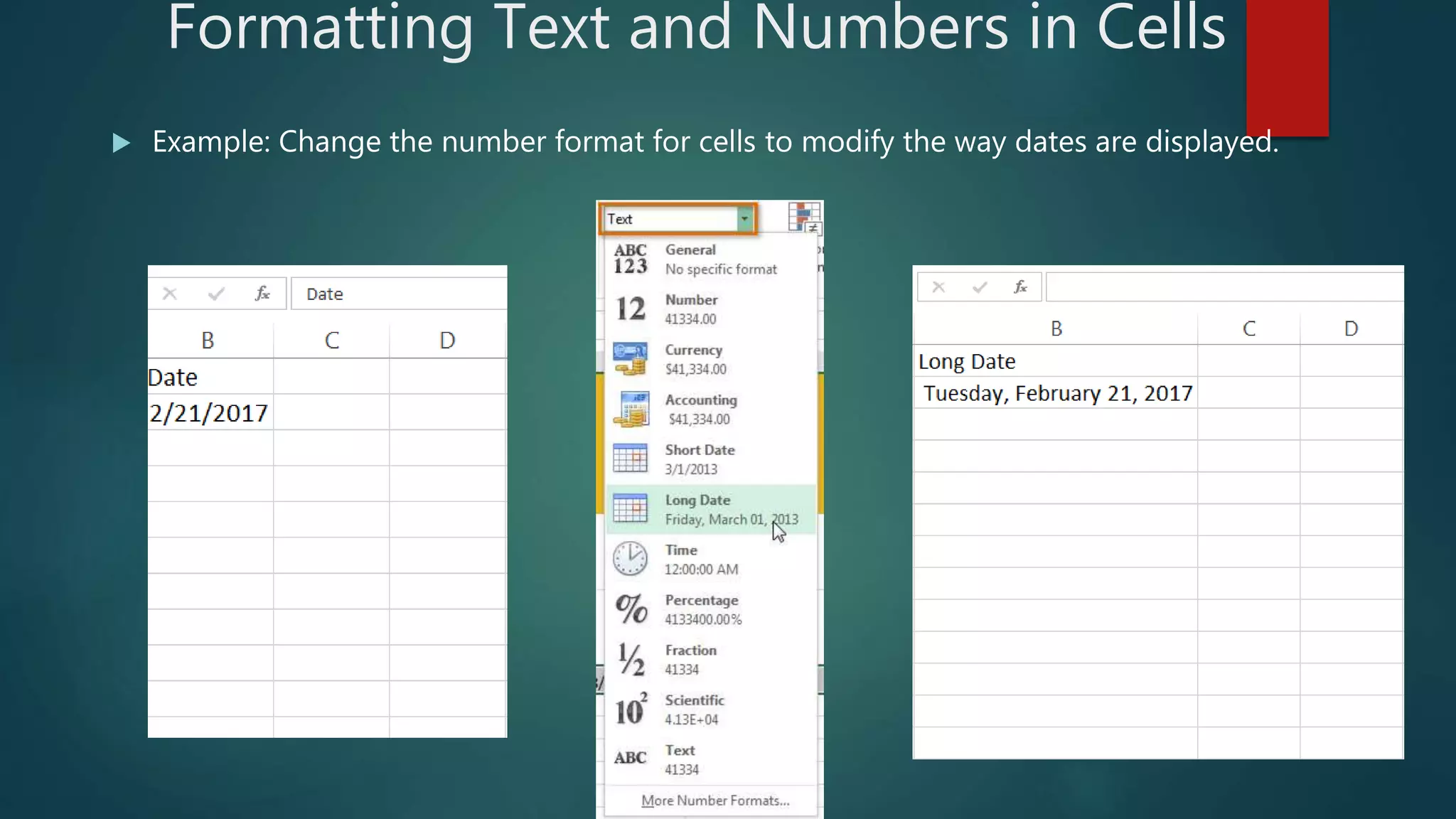Select column B header in right sheet
The width and height of the screenshot is (1456, 819).
pyautogui.click(x=1056, y=328)
